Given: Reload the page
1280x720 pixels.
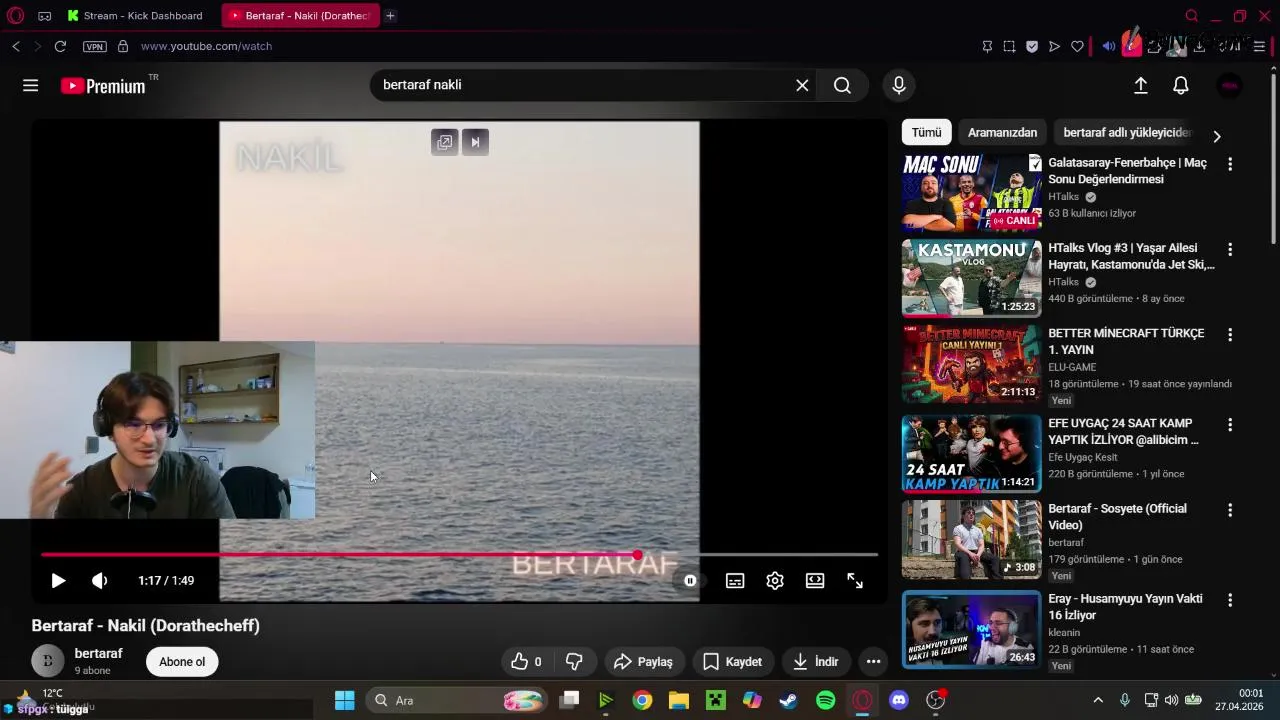Looking at the screenshot, I should pos(60,46).
